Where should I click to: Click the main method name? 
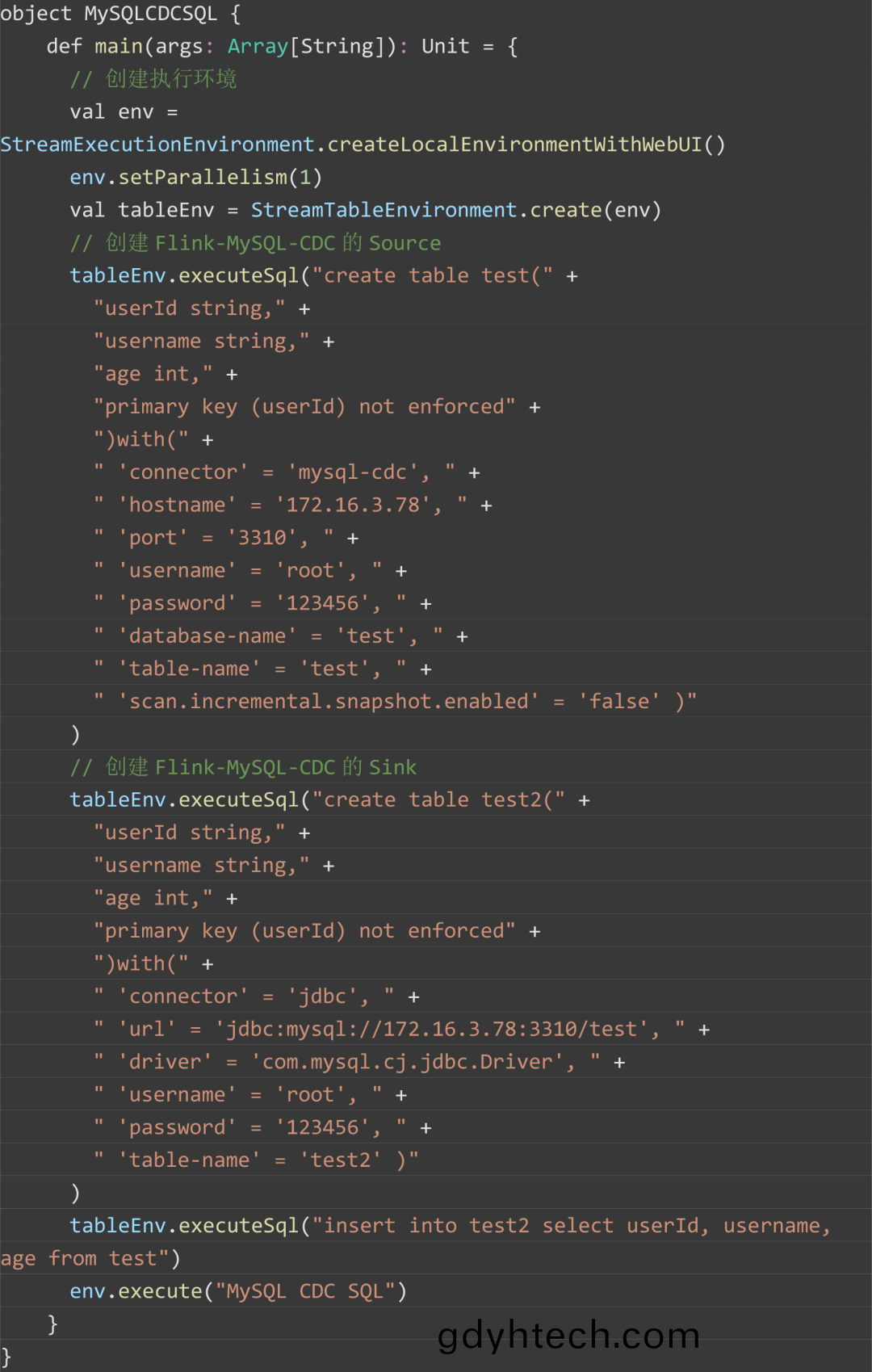(x=119, y=46)
